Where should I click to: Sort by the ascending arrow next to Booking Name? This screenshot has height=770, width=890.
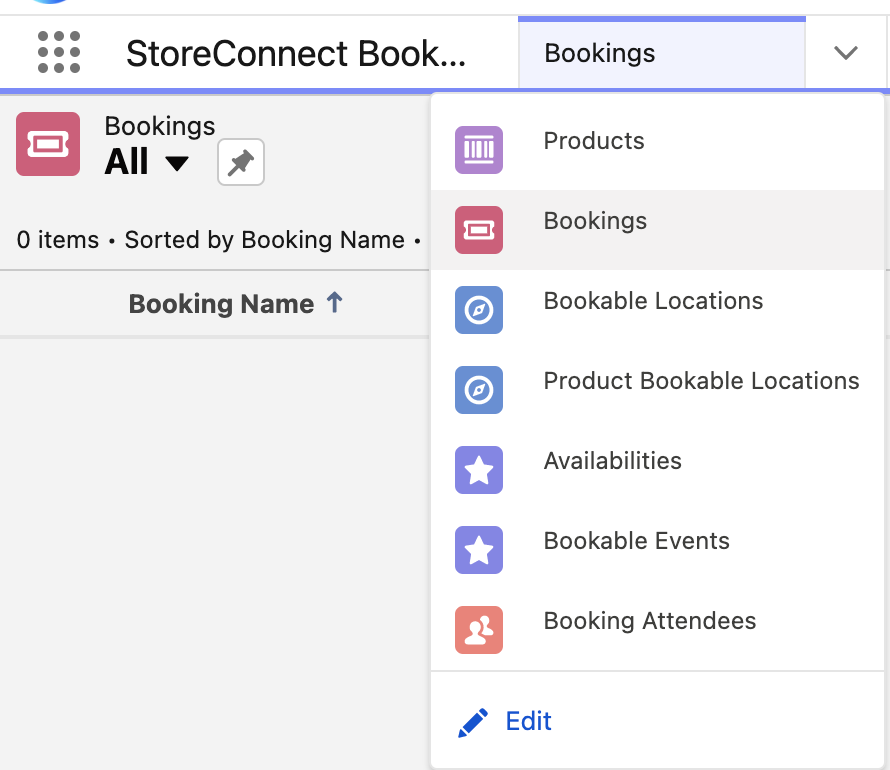point(334,302)
